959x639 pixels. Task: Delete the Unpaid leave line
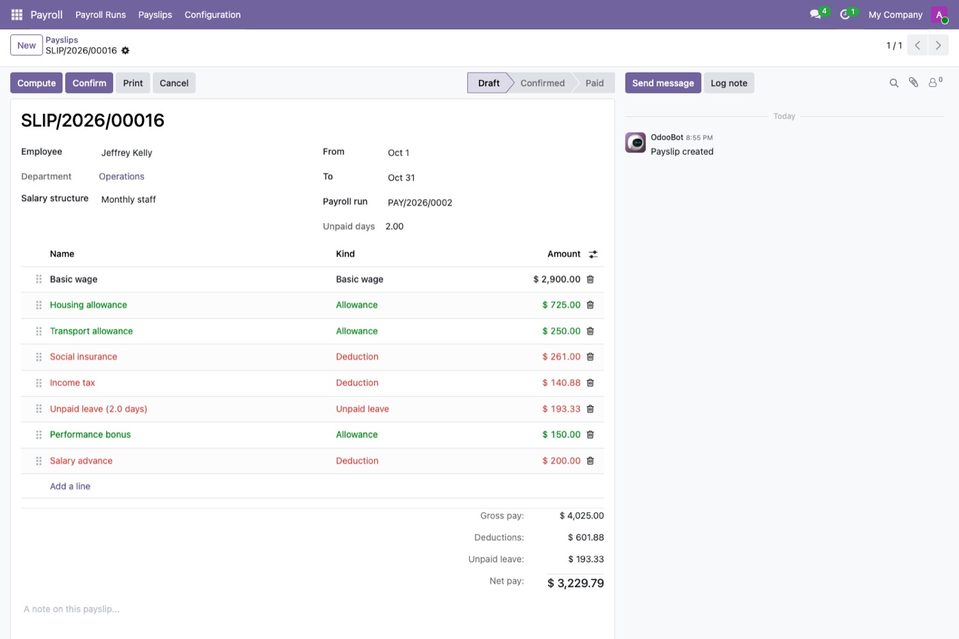(x=590, y=409)
